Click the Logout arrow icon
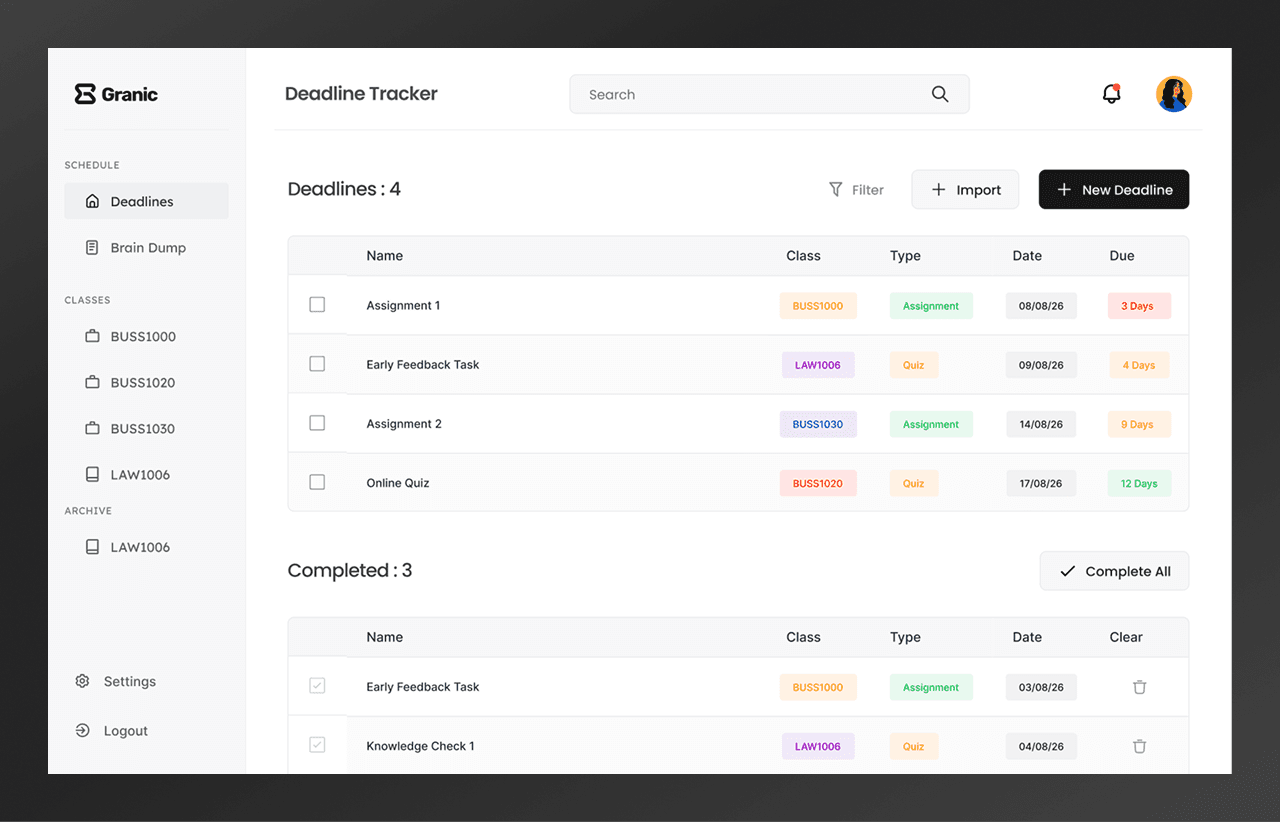 click(x=82, y=731)
